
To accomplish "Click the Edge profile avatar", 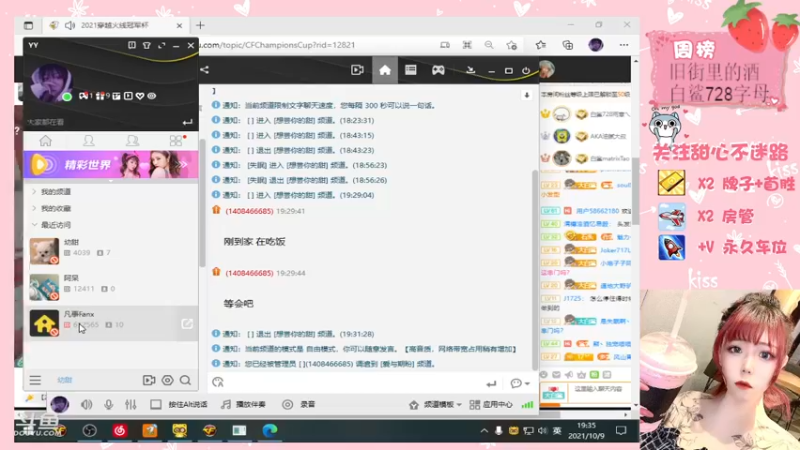I will [x=595, y=45].
